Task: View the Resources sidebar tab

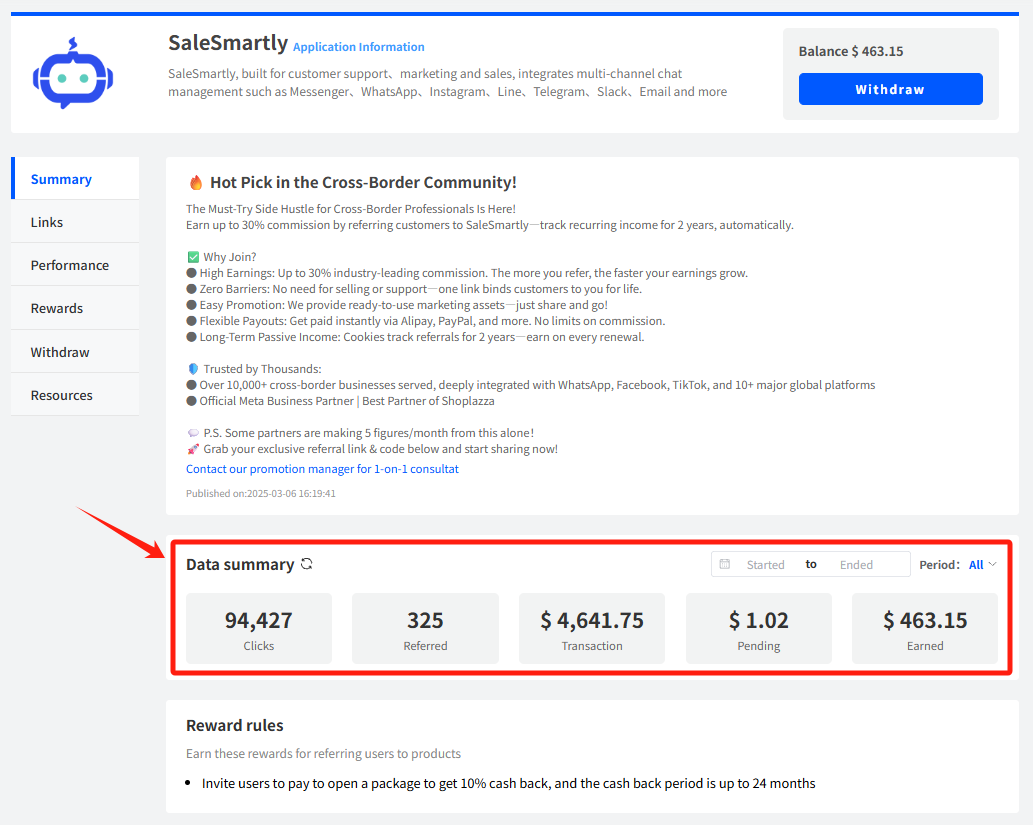Action: [62, 395]
